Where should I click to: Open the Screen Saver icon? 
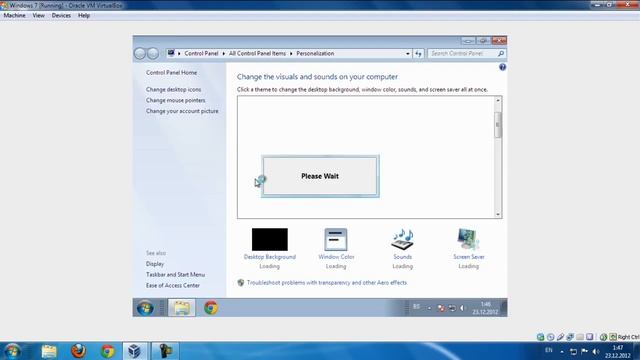pyautogui.click(x=468, y=240)
